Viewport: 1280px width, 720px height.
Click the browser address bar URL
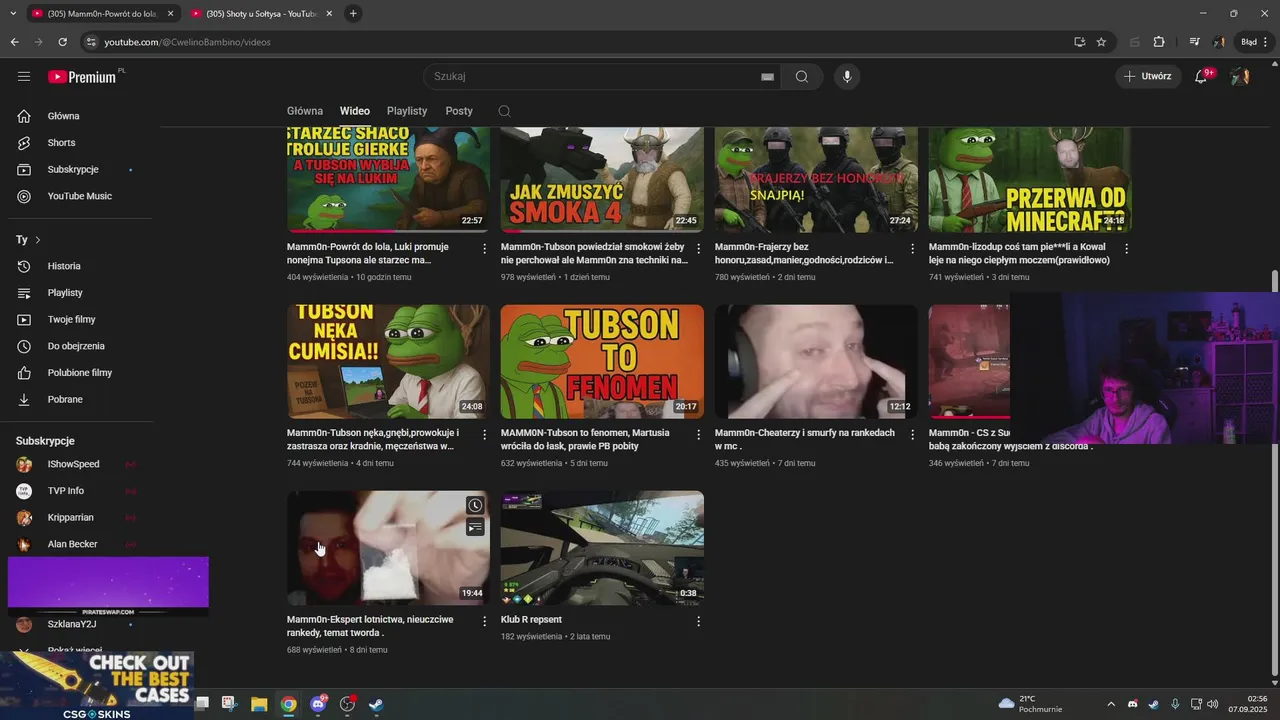click(187, 42)
